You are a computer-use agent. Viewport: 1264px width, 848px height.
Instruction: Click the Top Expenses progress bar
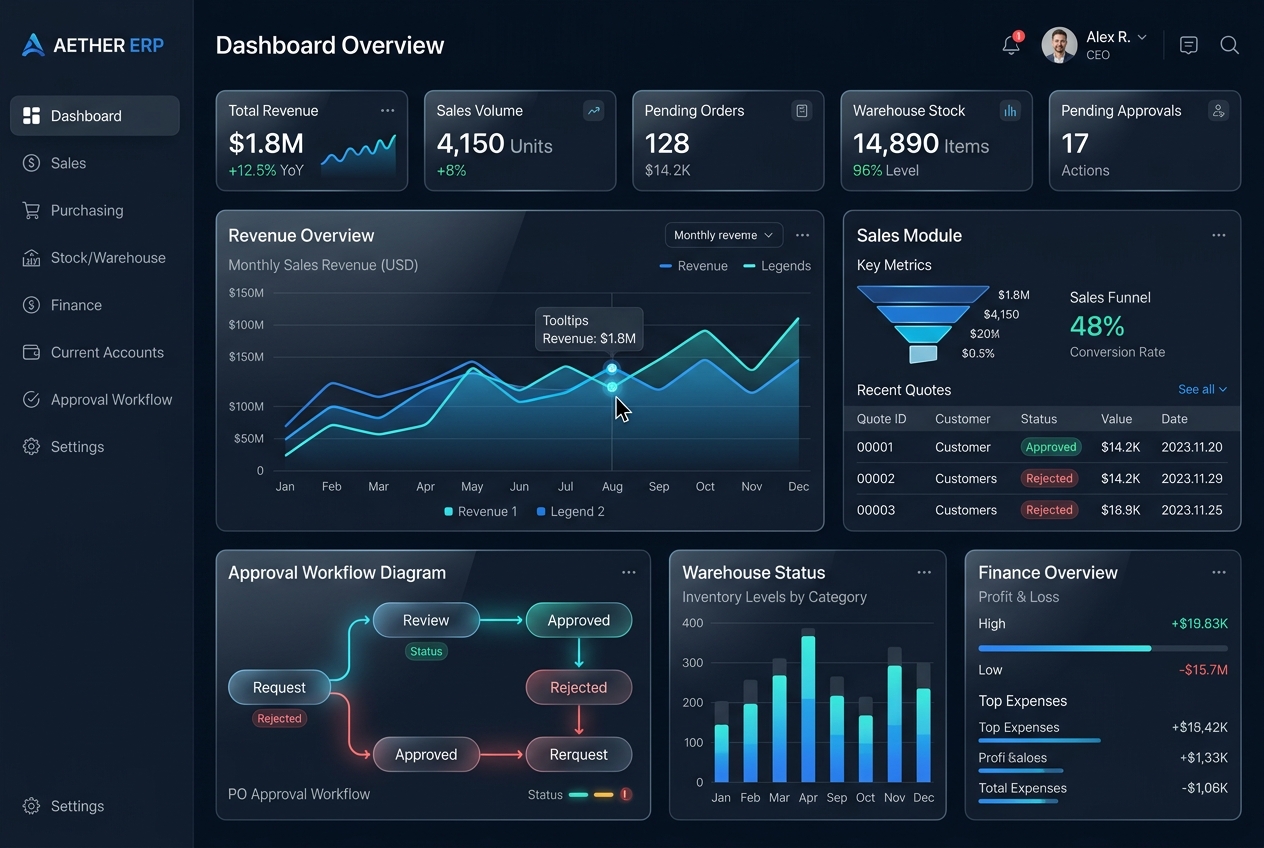1040,741
